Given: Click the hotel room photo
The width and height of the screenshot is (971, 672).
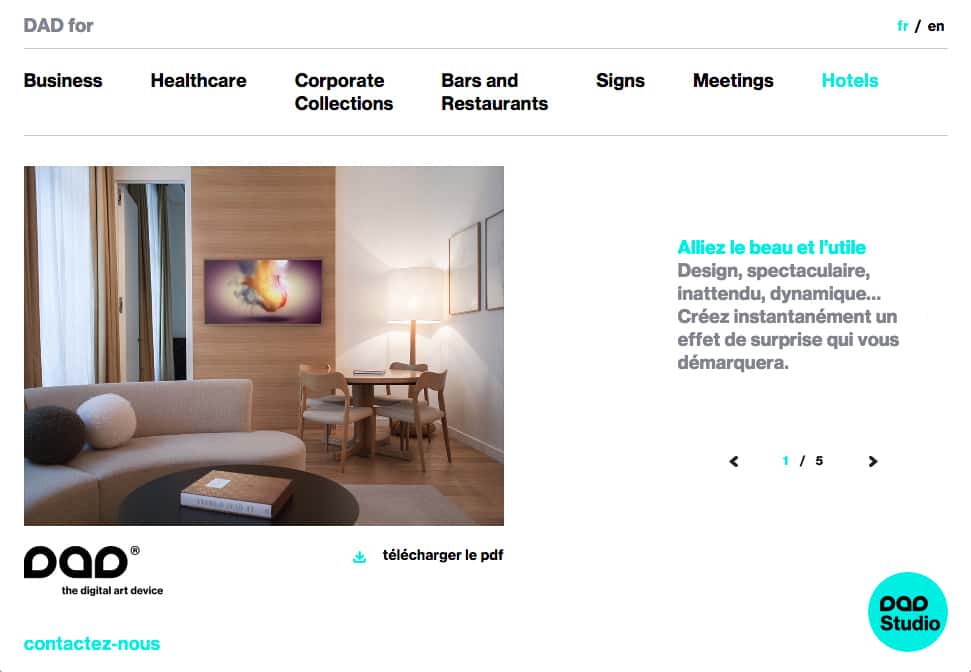Looking at the screenshot, I should click(264, 346).
